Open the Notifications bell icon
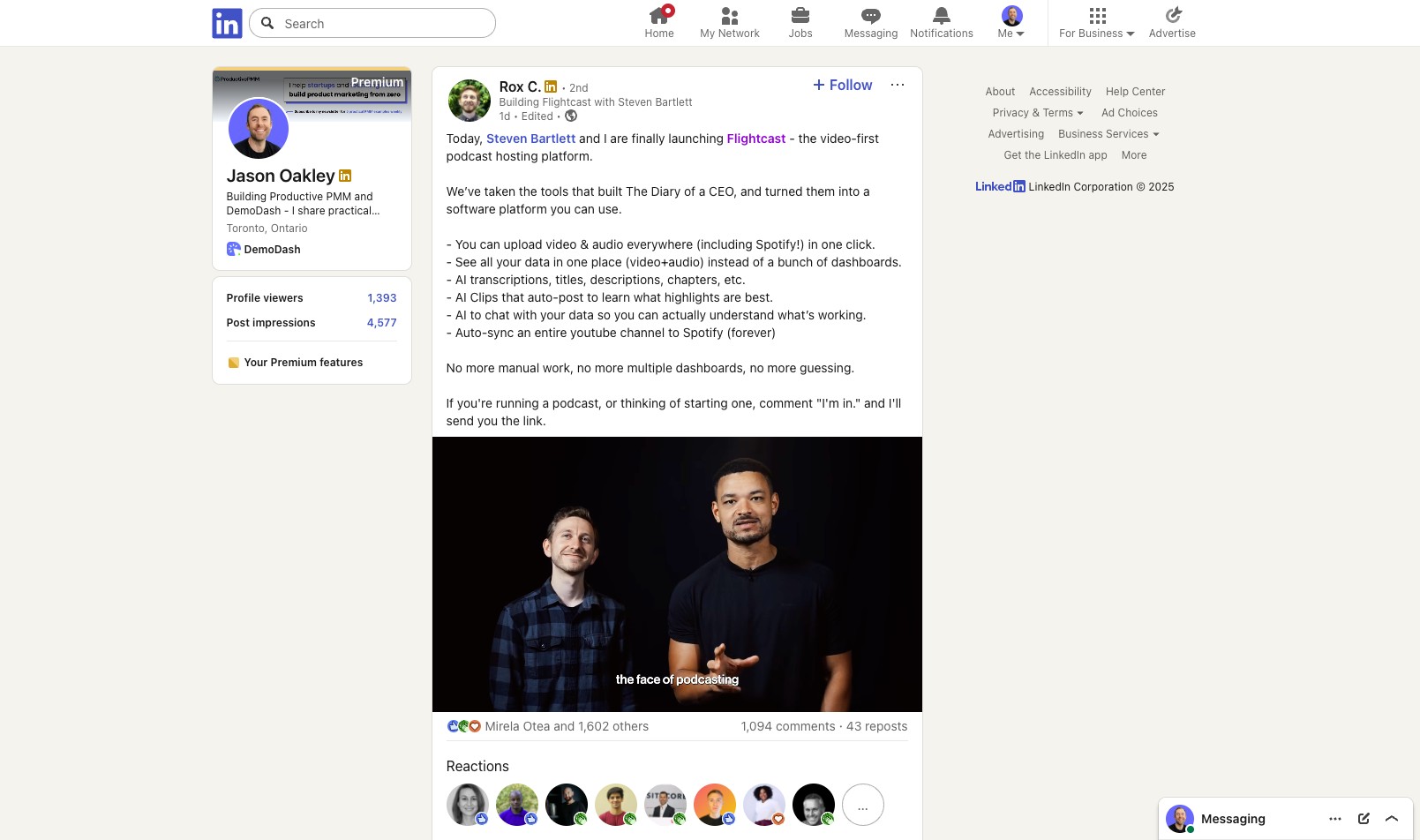 942,16
